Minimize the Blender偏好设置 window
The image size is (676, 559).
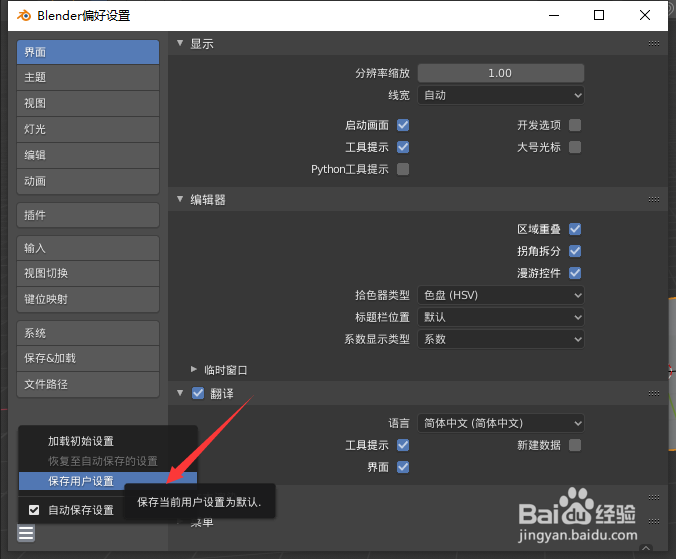554,16
